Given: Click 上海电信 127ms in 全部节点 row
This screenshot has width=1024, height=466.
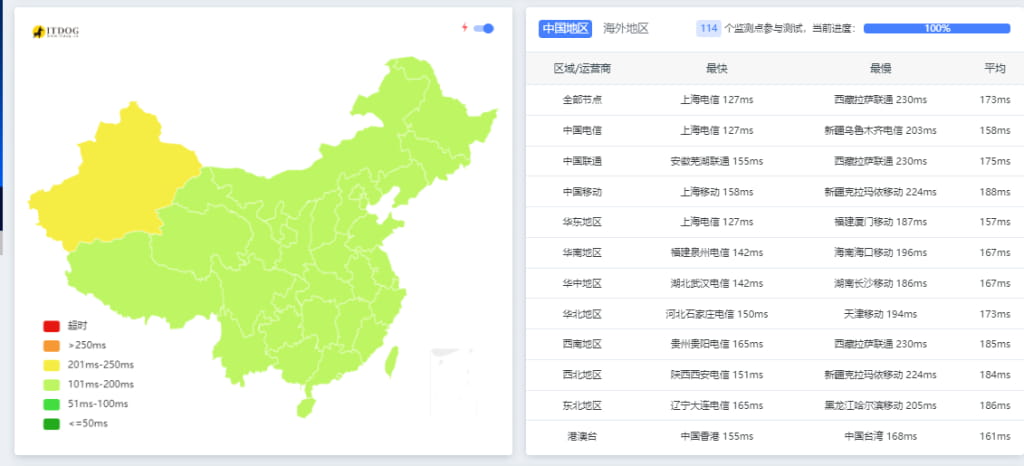Looking at the screenshot, I should point(716,100).
